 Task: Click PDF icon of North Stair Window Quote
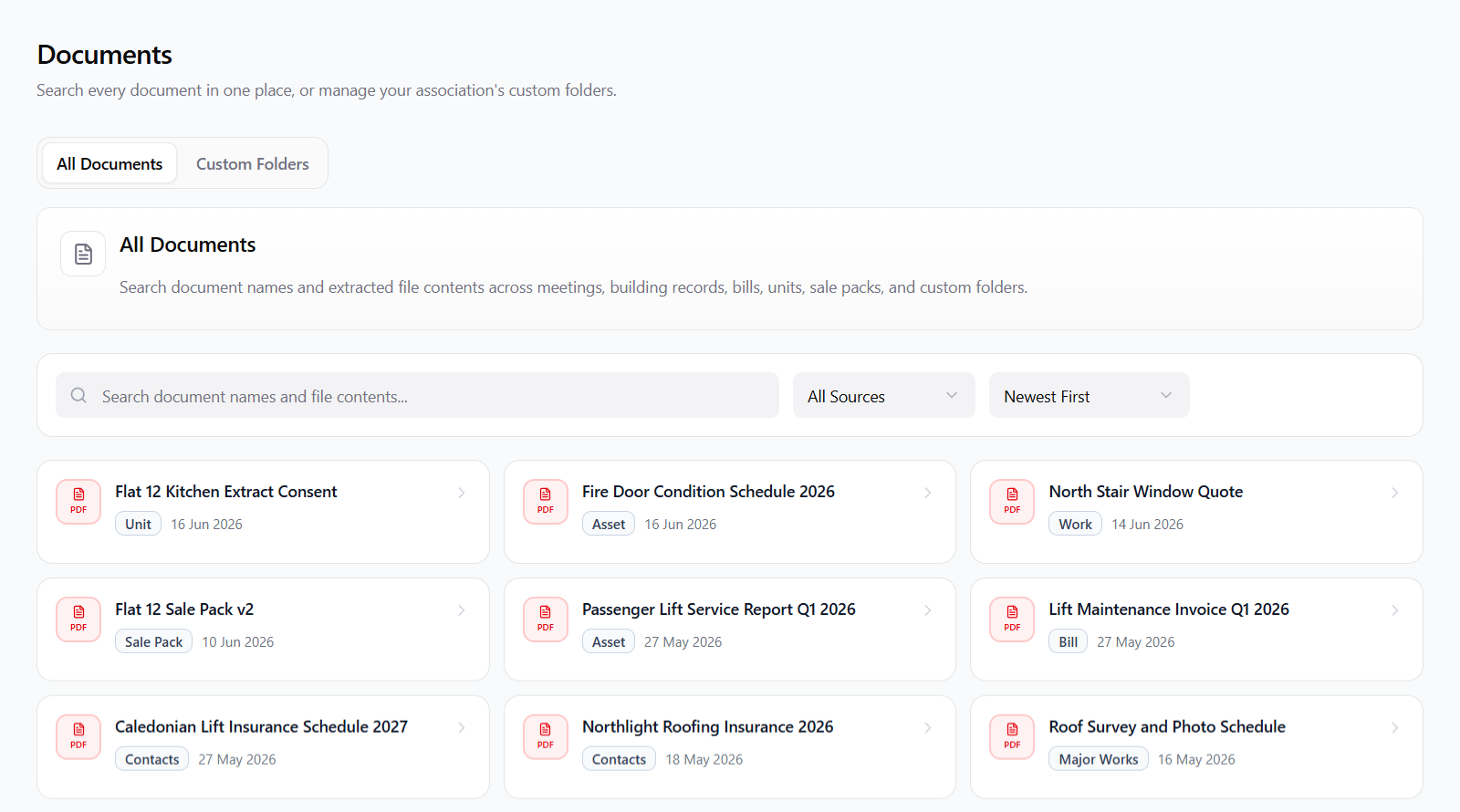coord(1012,502)
